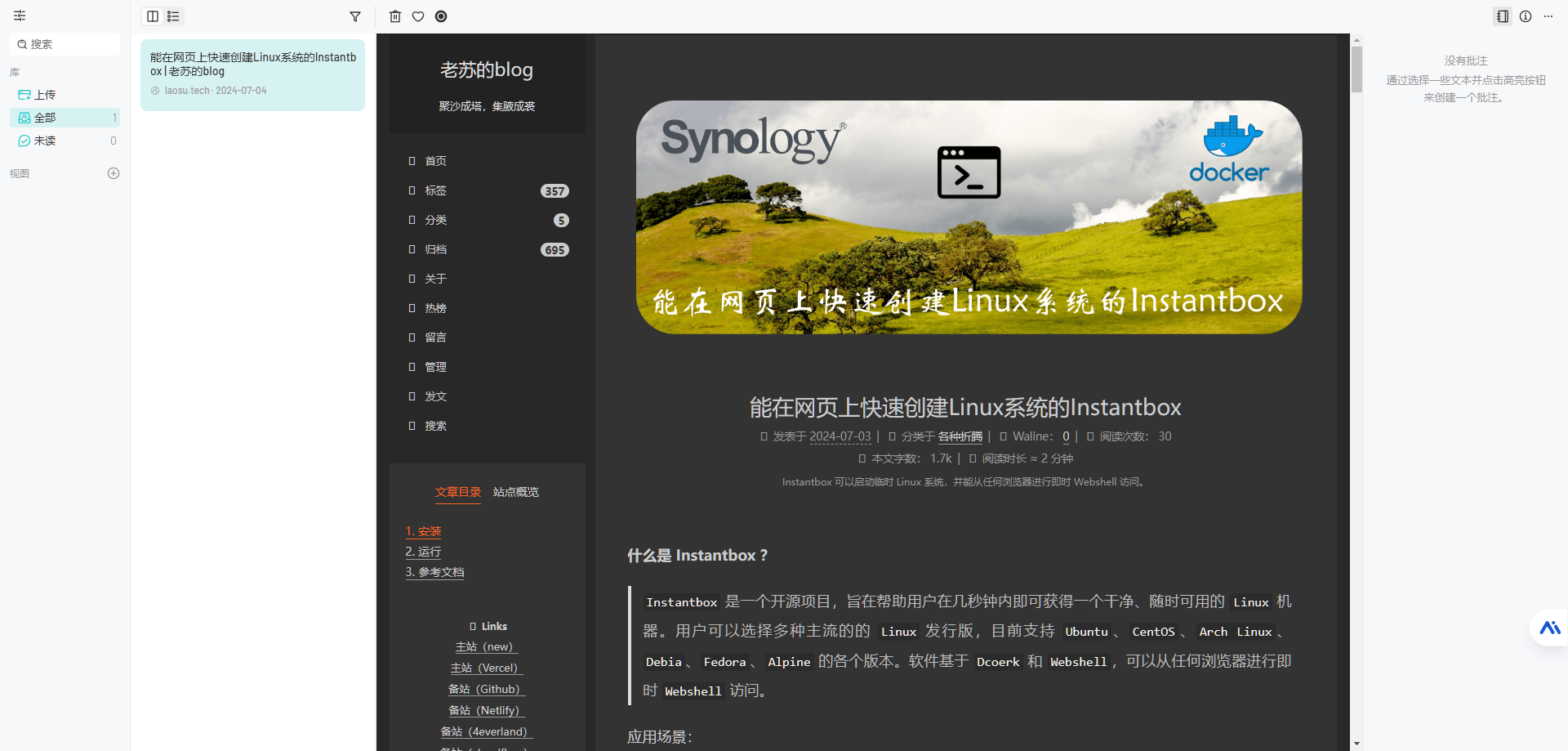Toggle the annotations panel icon
The width and height of the screenshot is (1568, 751).
pos(1503,16)
